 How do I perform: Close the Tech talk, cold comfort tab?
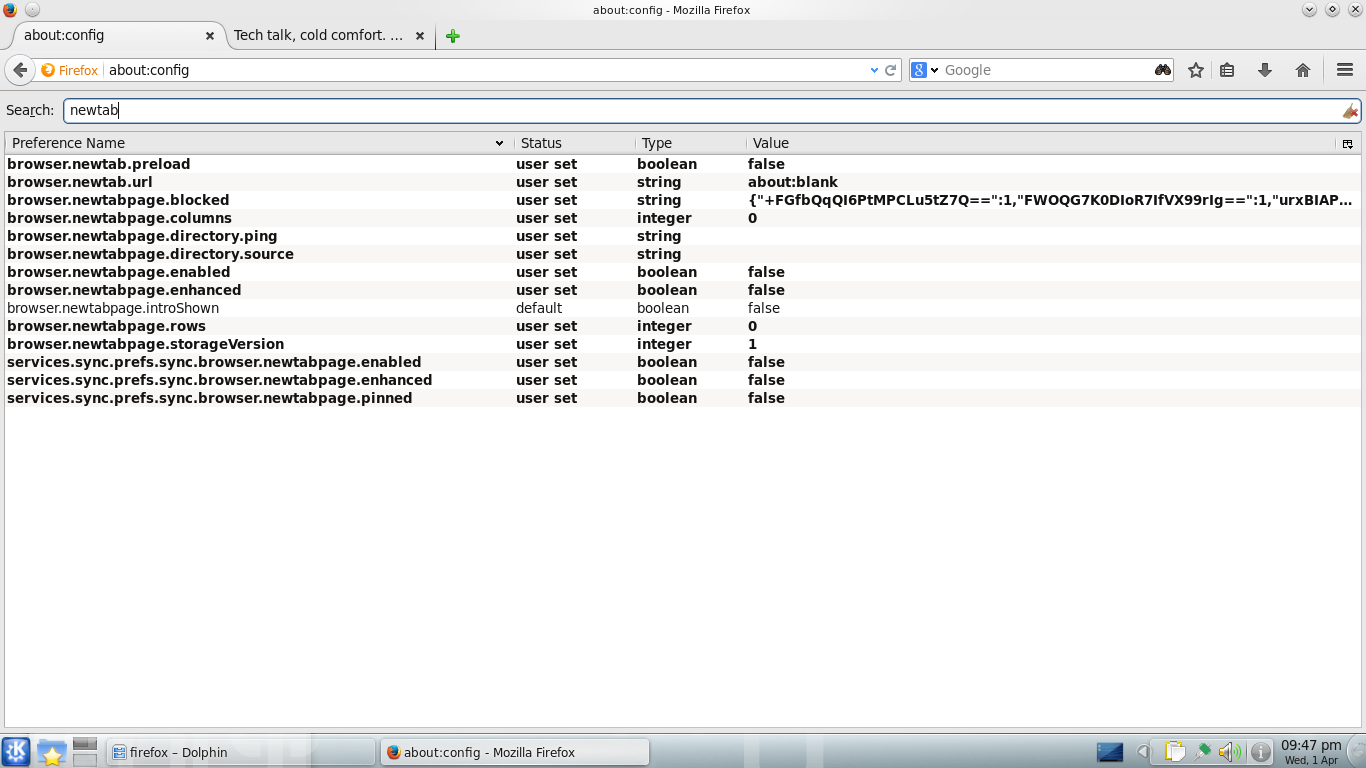point(420,36)
